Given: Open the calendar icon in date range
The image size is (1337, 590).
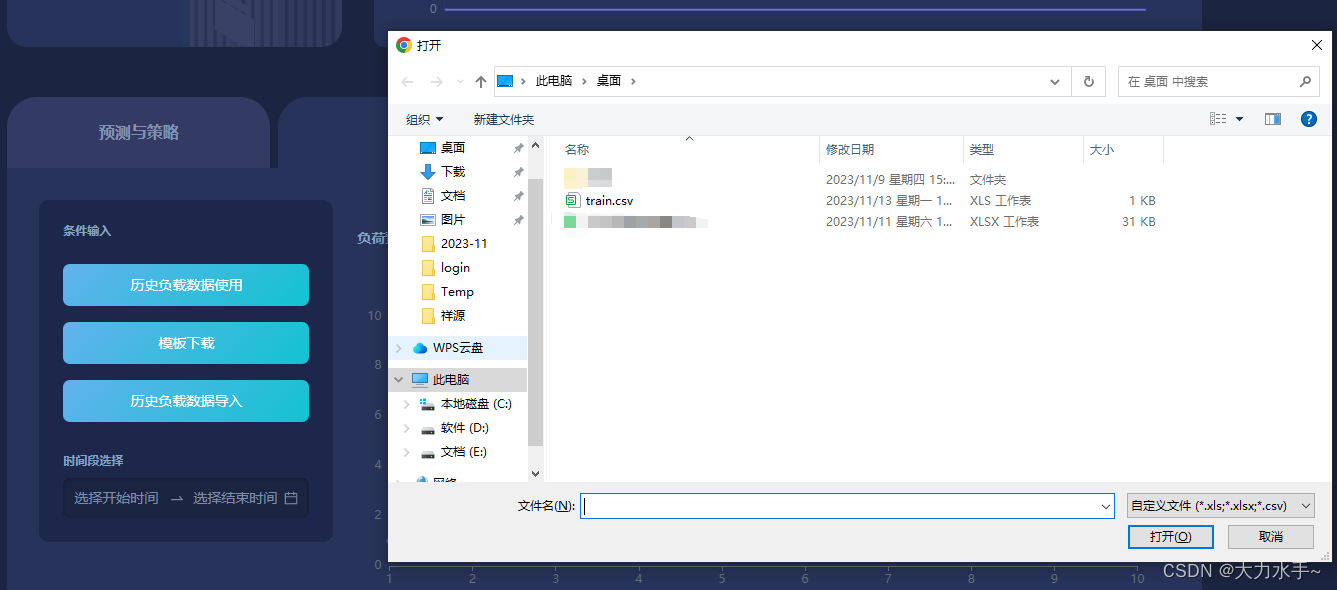Looking at the screenshot, I should [x=291, y=498].
